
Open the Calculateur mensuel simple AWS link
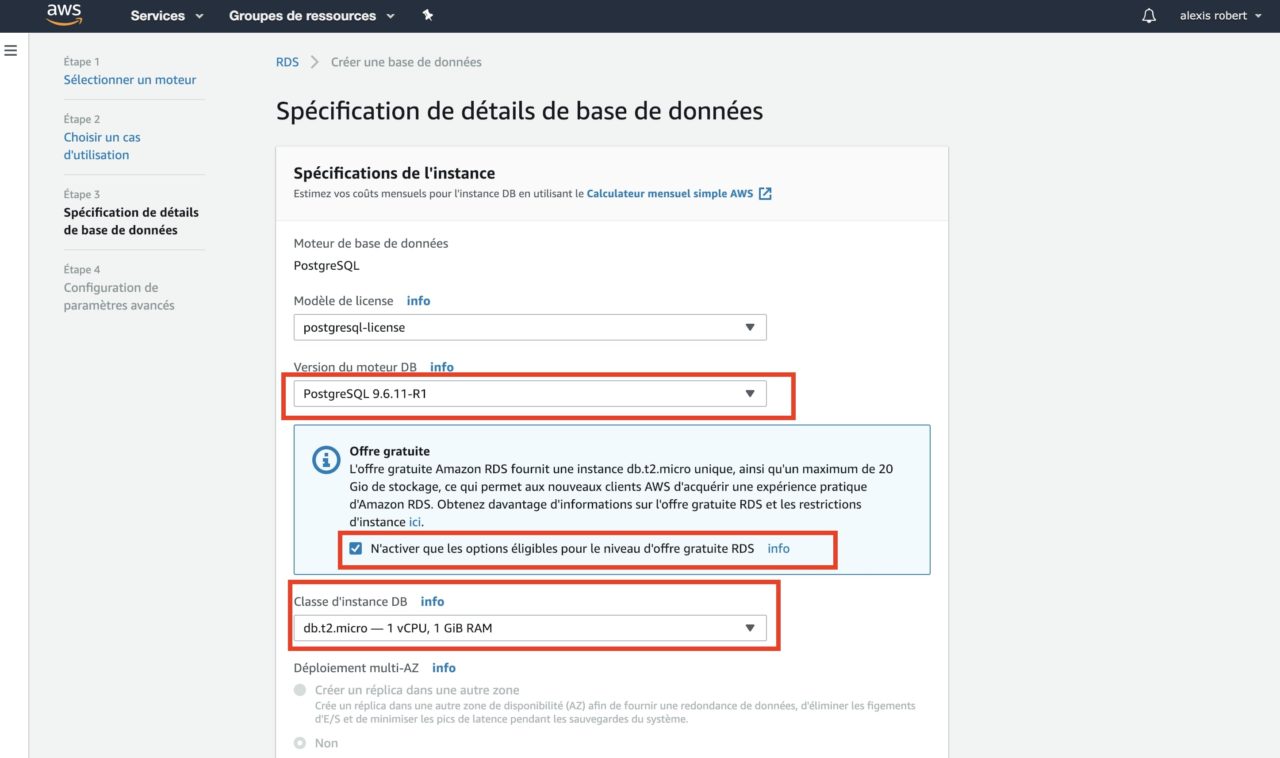(x=670, y=194)
